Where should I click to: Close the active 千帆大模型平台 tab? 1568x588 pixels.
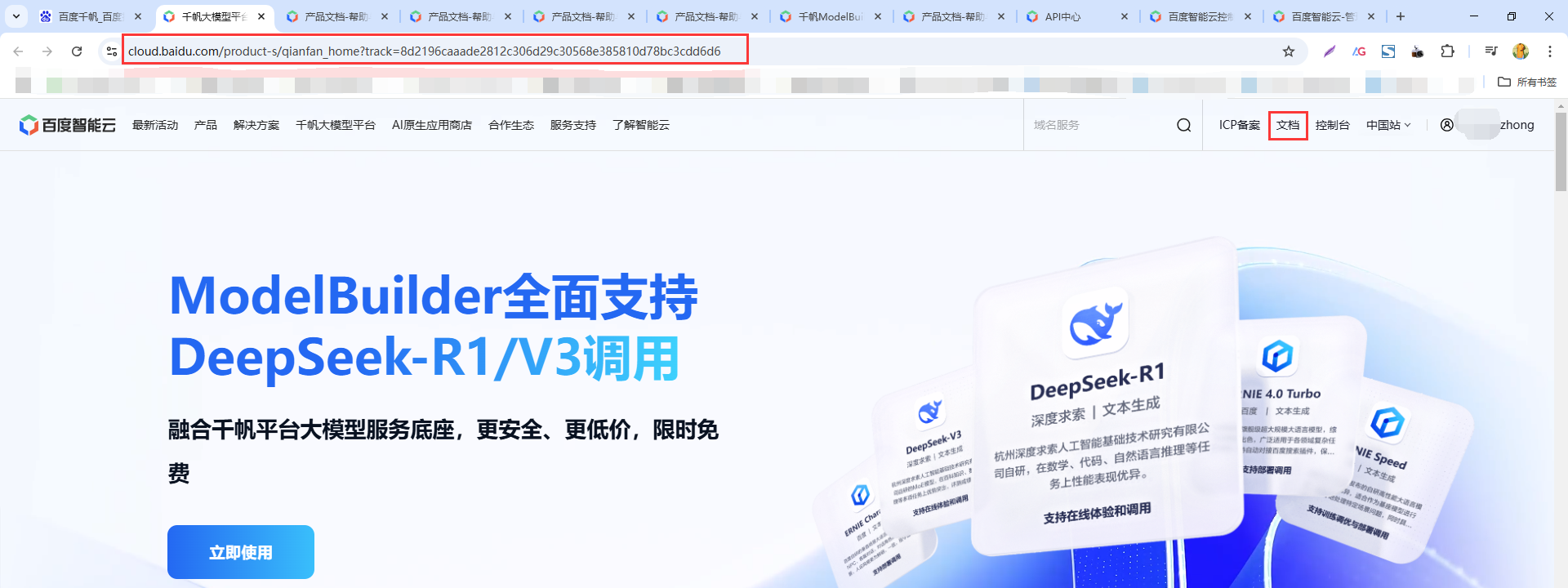click(261, 16)
